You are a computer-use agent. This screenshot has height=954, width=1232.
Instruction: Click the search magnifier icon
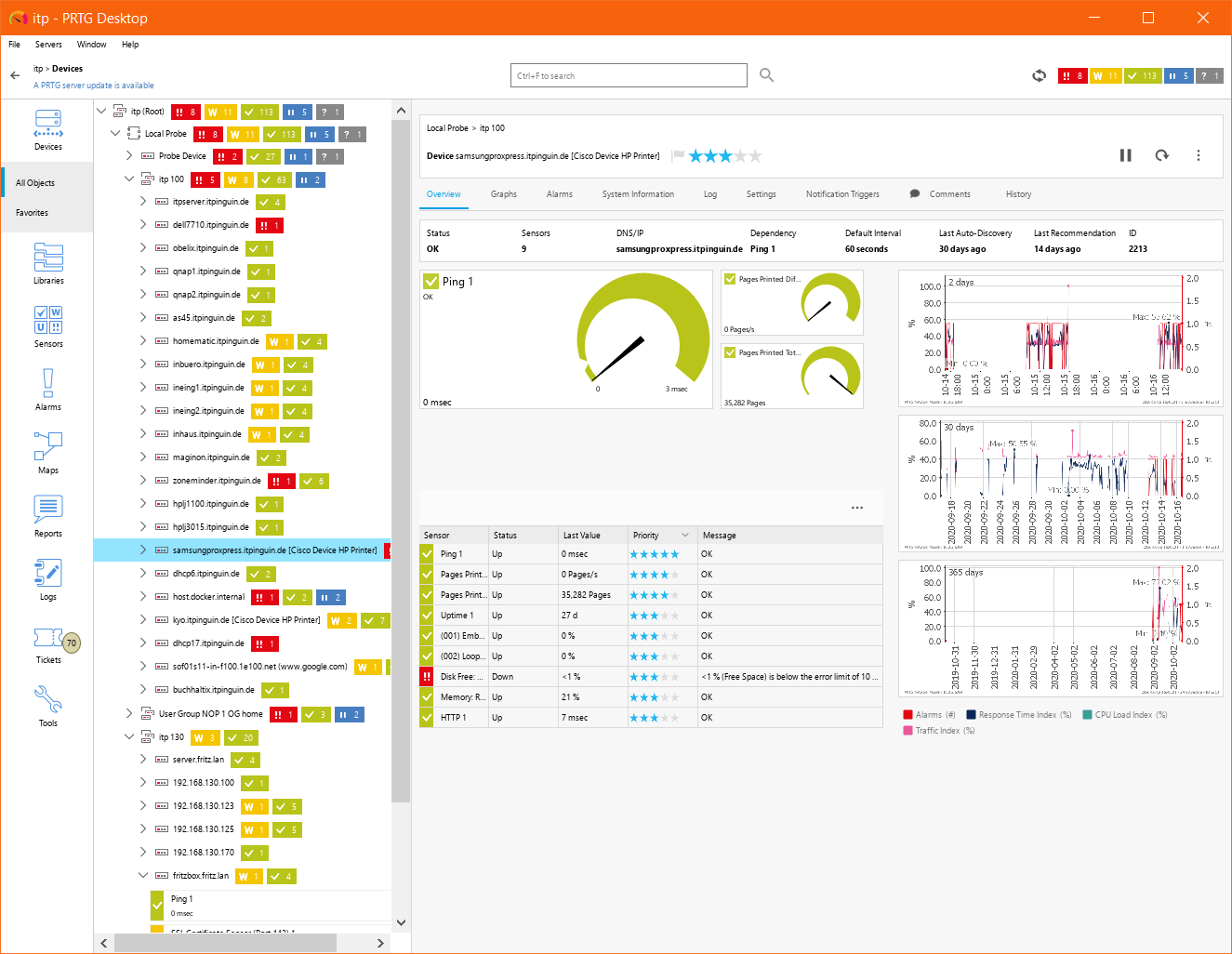766,75
